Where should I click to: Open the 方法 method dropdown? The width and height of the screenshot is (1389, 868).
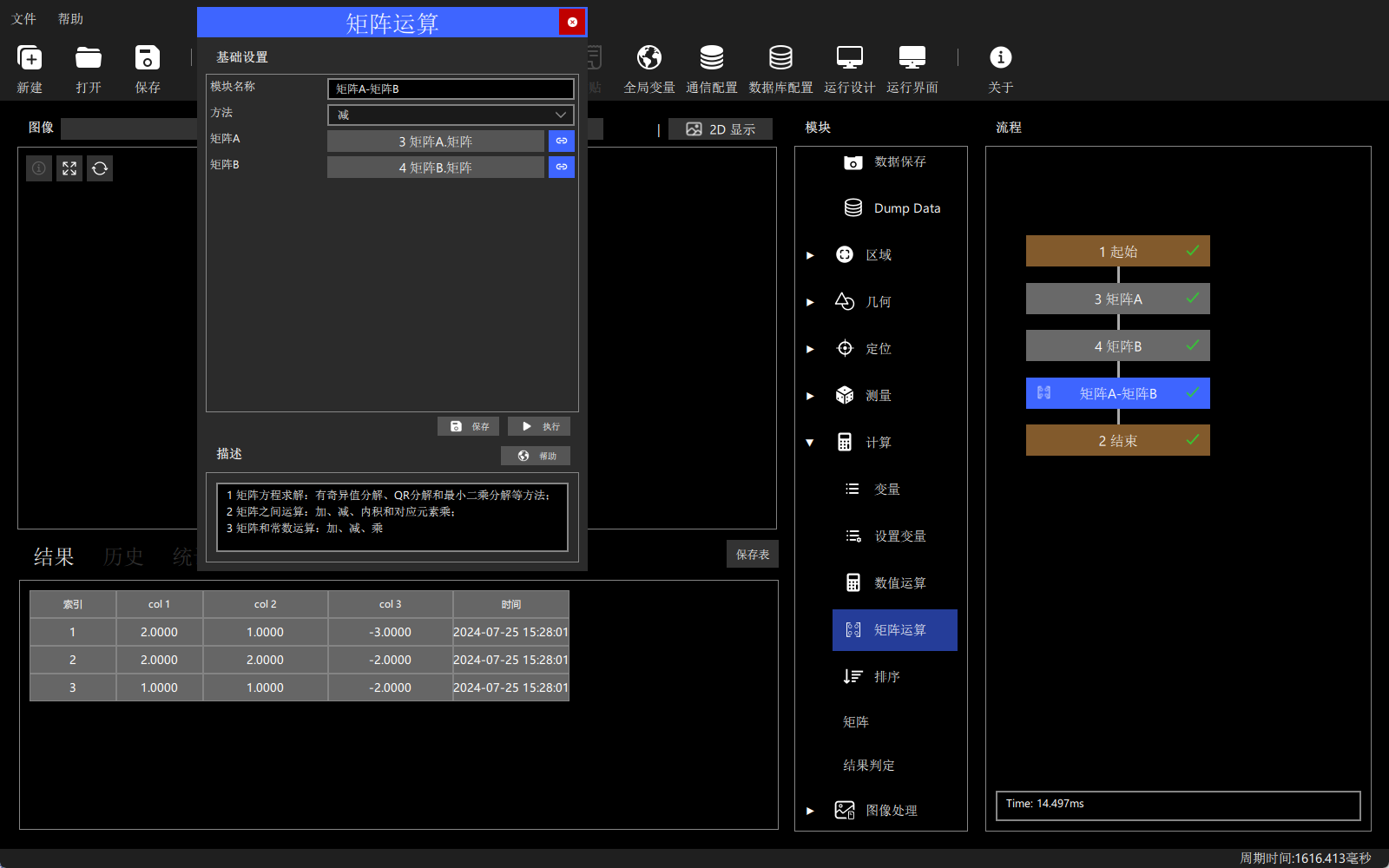tap(451, 115)
